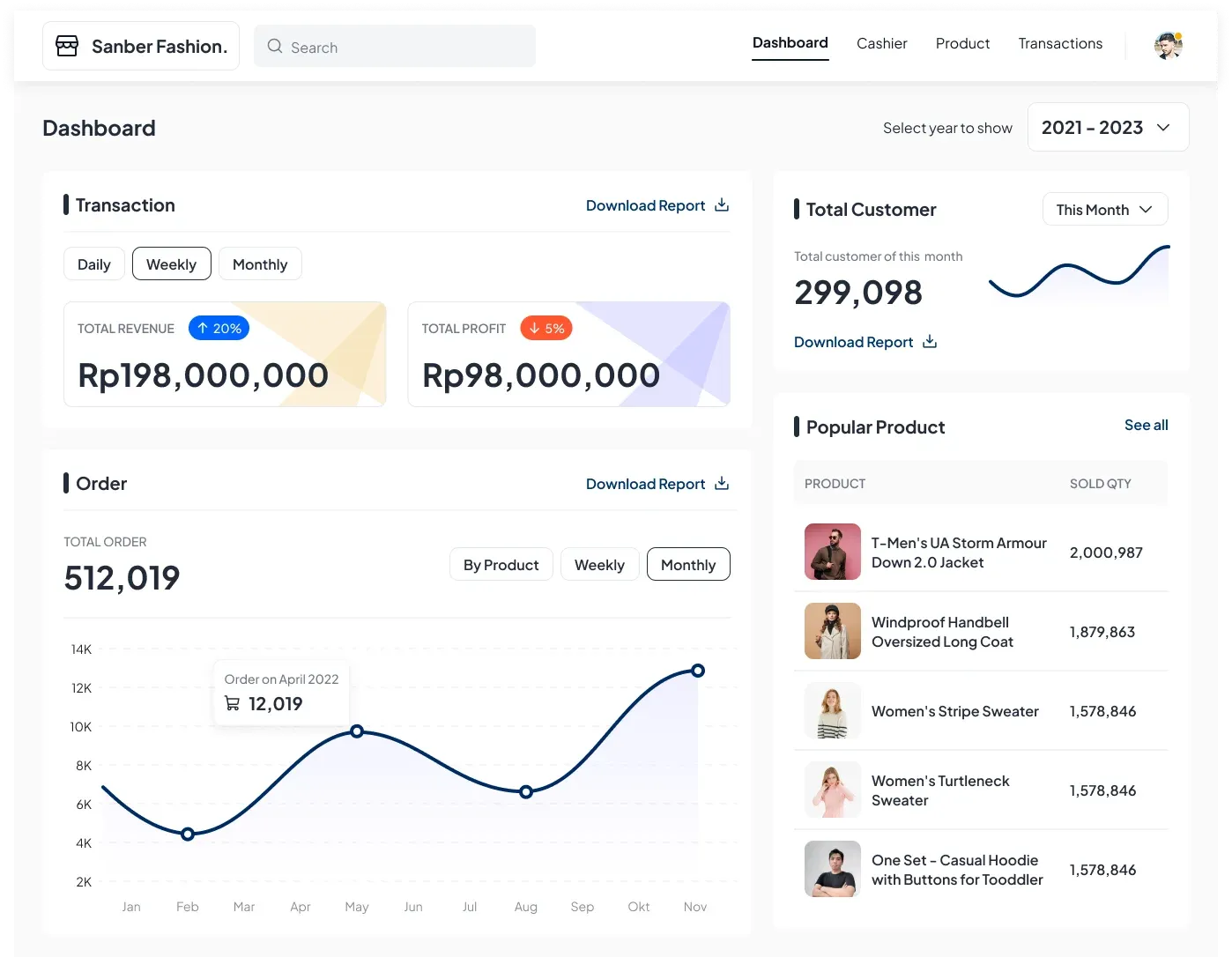Click the total customer sparkline chart
The width and height of the screenshot is (1232, 957).
pos(1080,273)
